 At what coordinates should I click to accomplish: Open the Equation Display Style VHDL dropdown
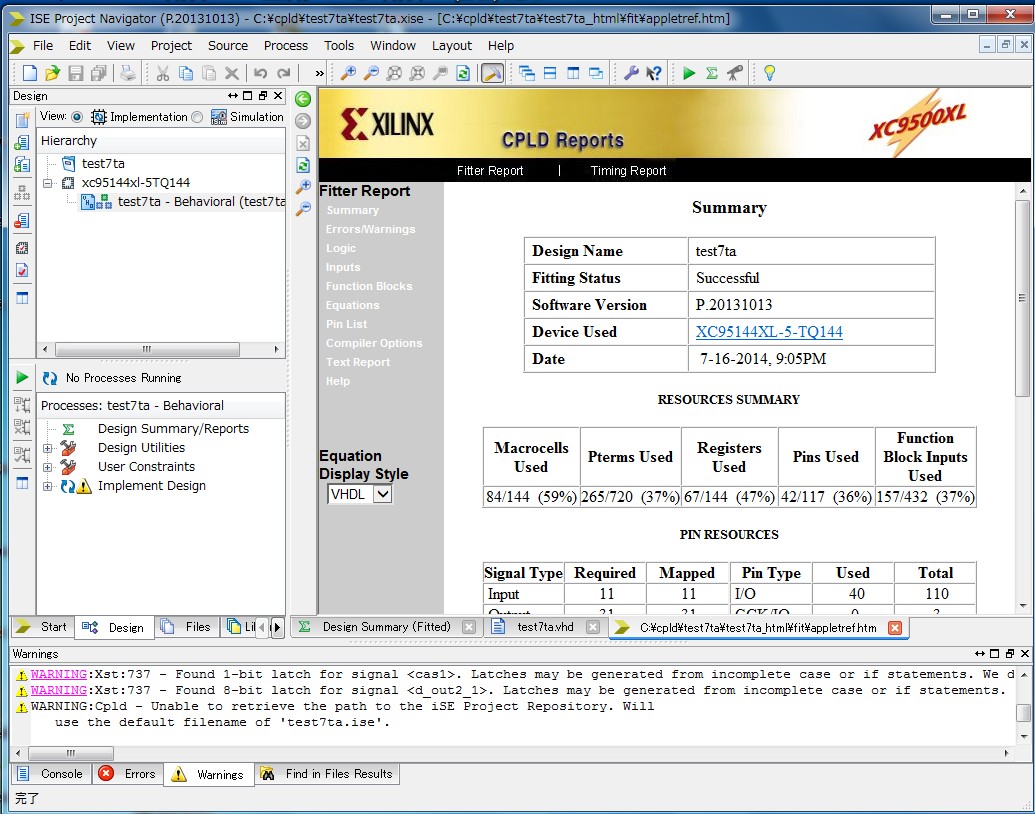click(x=360, y=494)
